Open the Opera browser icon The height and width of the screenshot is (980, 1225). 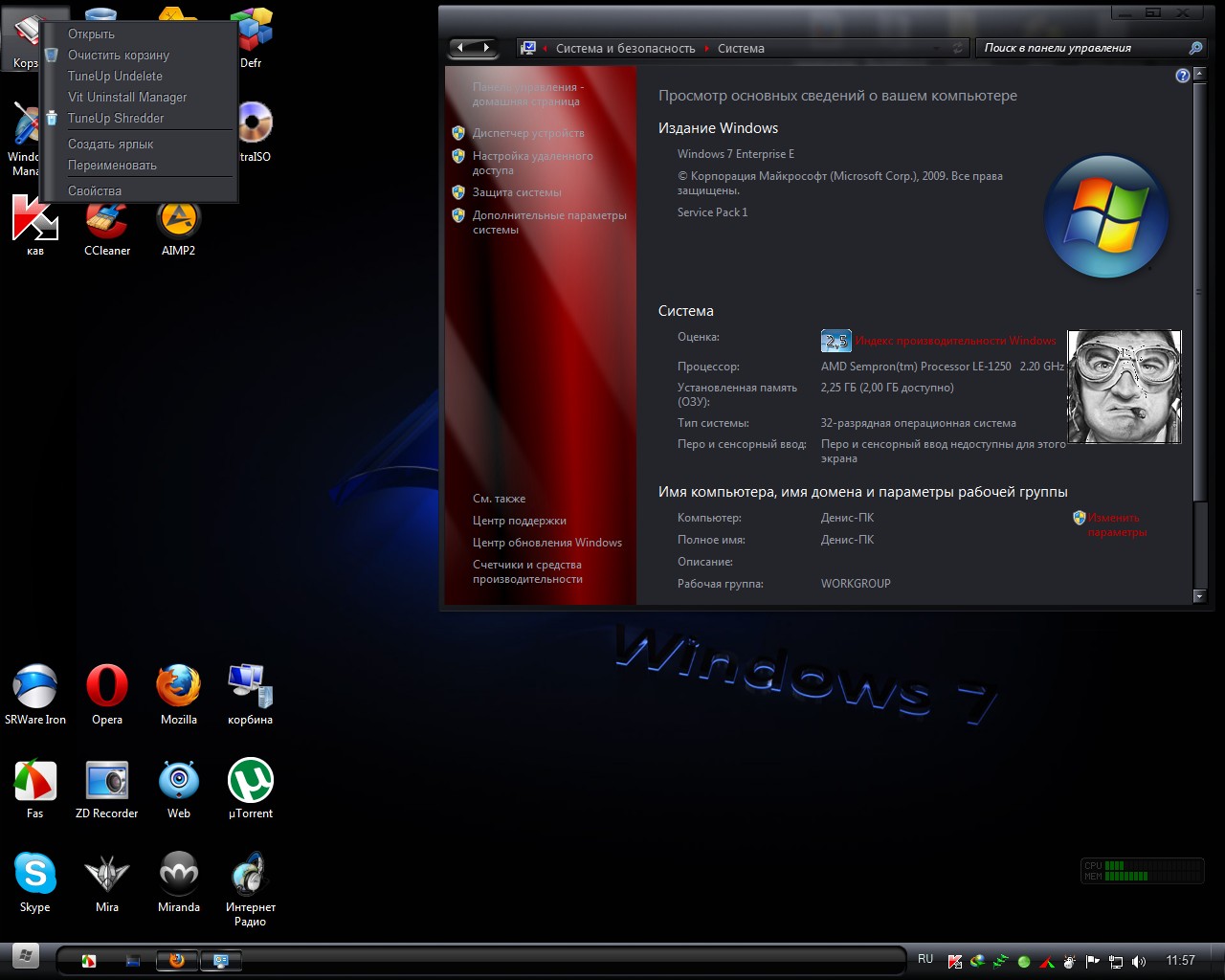coord(107,695)
